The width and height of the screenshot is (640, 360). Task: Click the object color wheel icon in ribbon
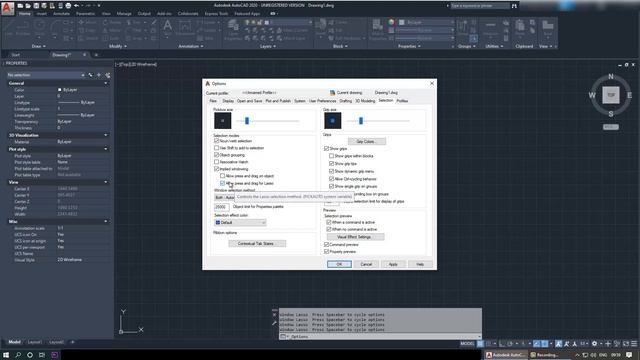(x=391, y=22)
